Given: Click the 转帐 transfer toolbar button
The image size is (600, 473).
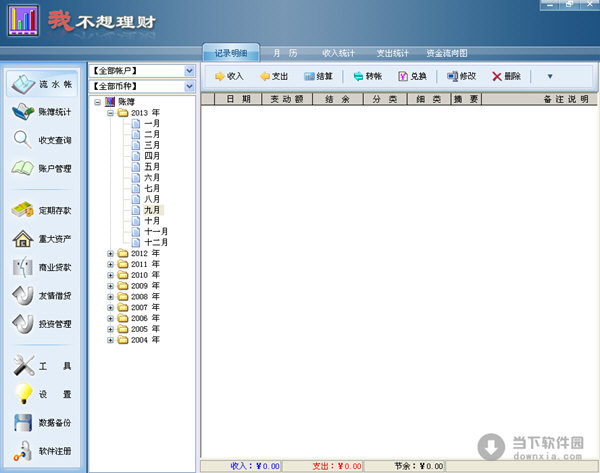Looking at the screenshot, I should pyautogui.click(x=367, y=76).
